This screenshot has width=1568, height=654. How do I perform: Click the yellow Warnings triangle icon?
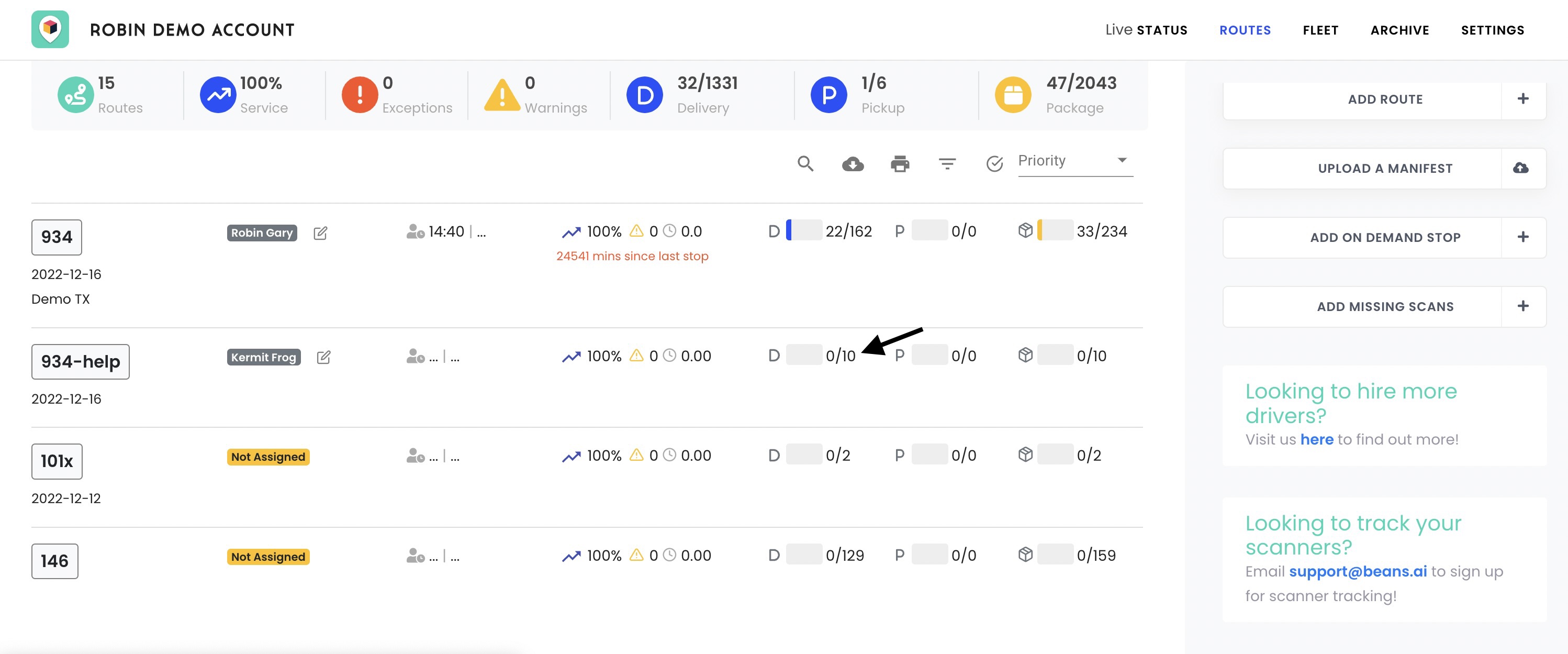[x=501, y=95]
